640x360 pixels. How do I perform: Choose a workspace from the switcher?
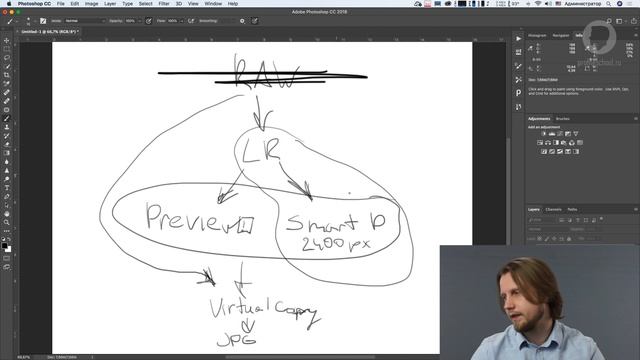(620, 21)
